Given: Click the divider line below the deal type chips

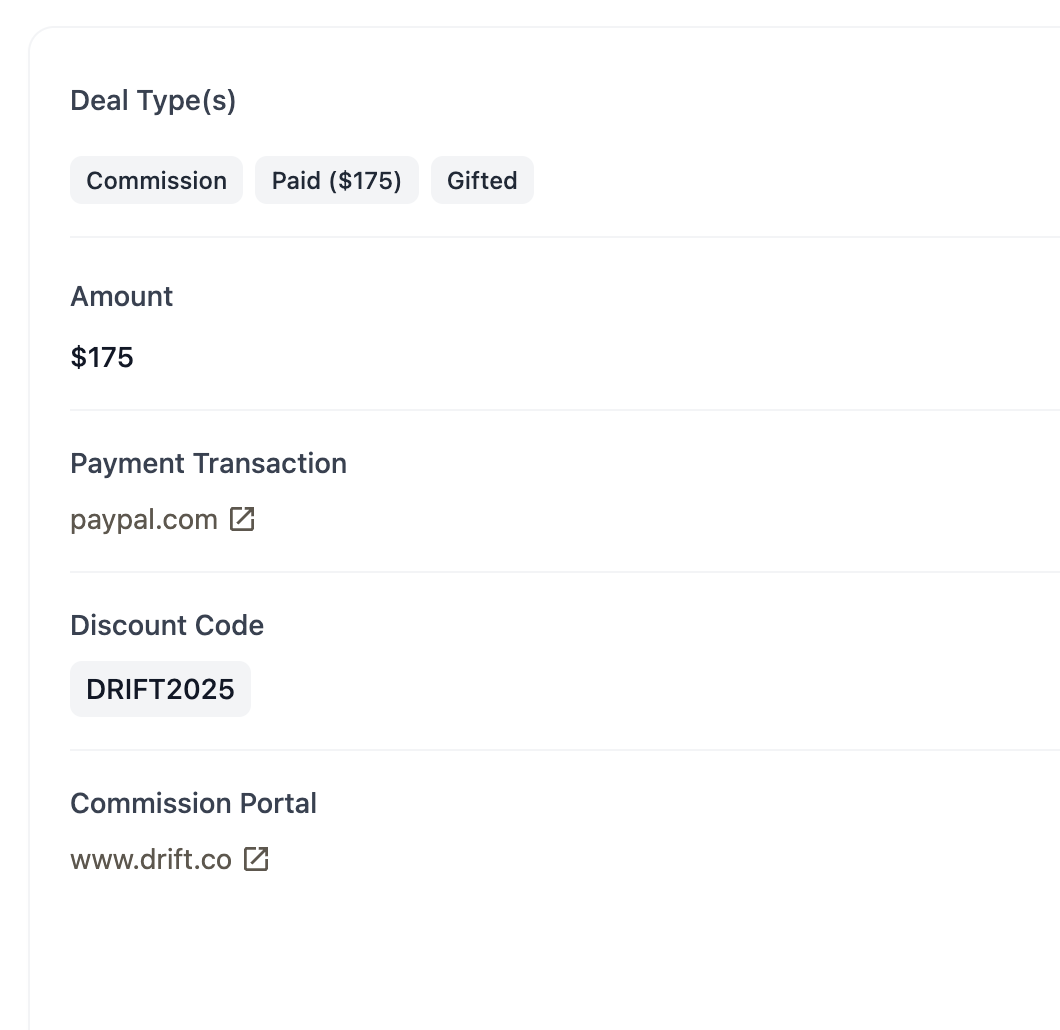Looking at the screenshot, I should 565,237.
